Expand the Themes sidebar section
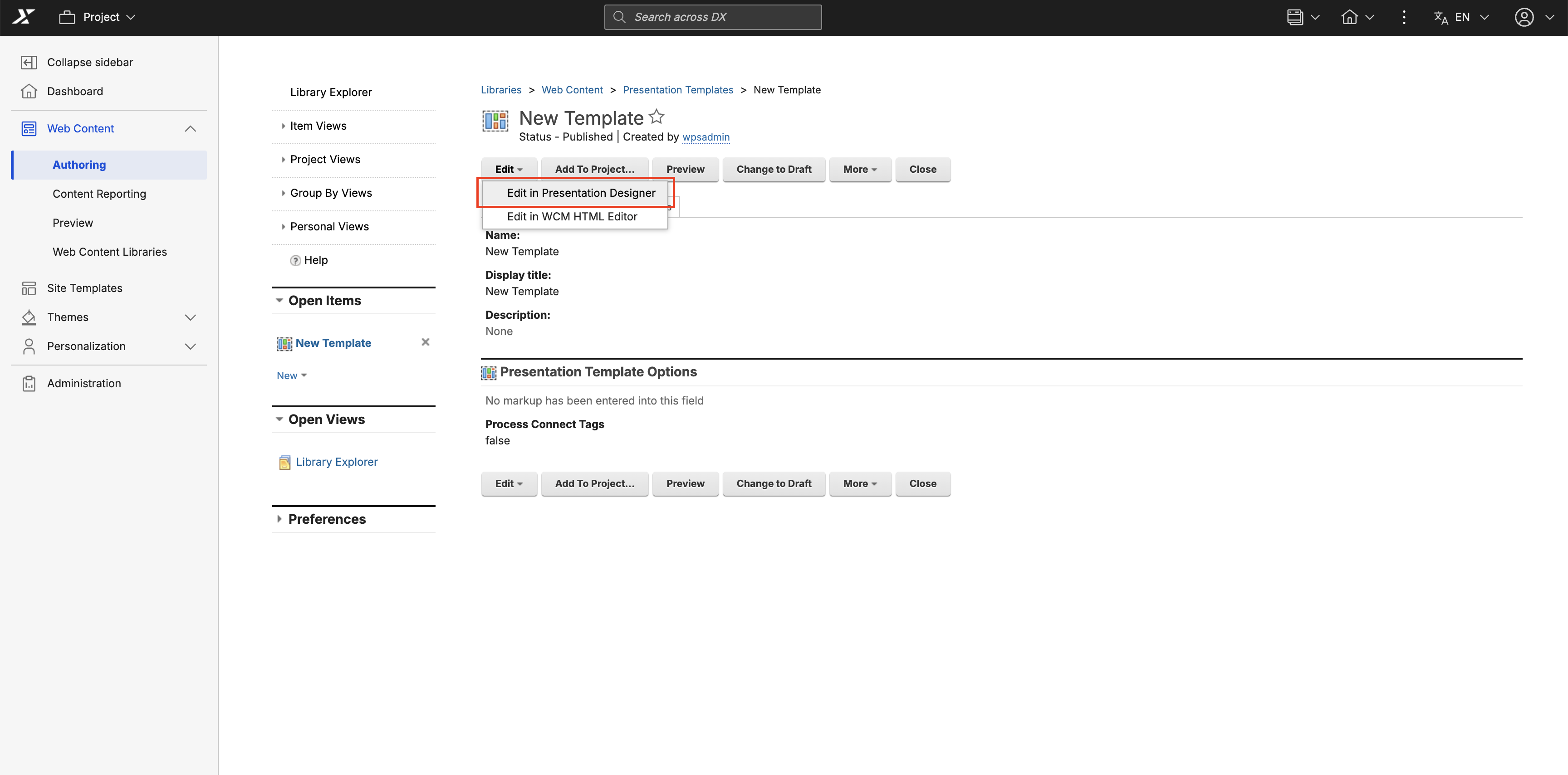The width and height of the screenshot is (1568, 775). click(190, 317)
